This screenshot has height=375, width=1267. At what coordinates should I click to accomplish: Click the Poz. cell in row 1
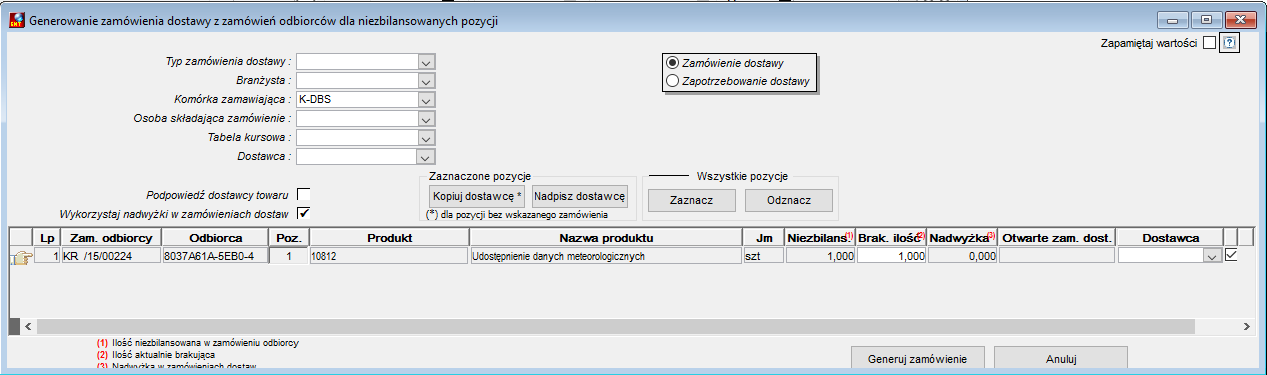pyautogui.click(x=289, y=257)
